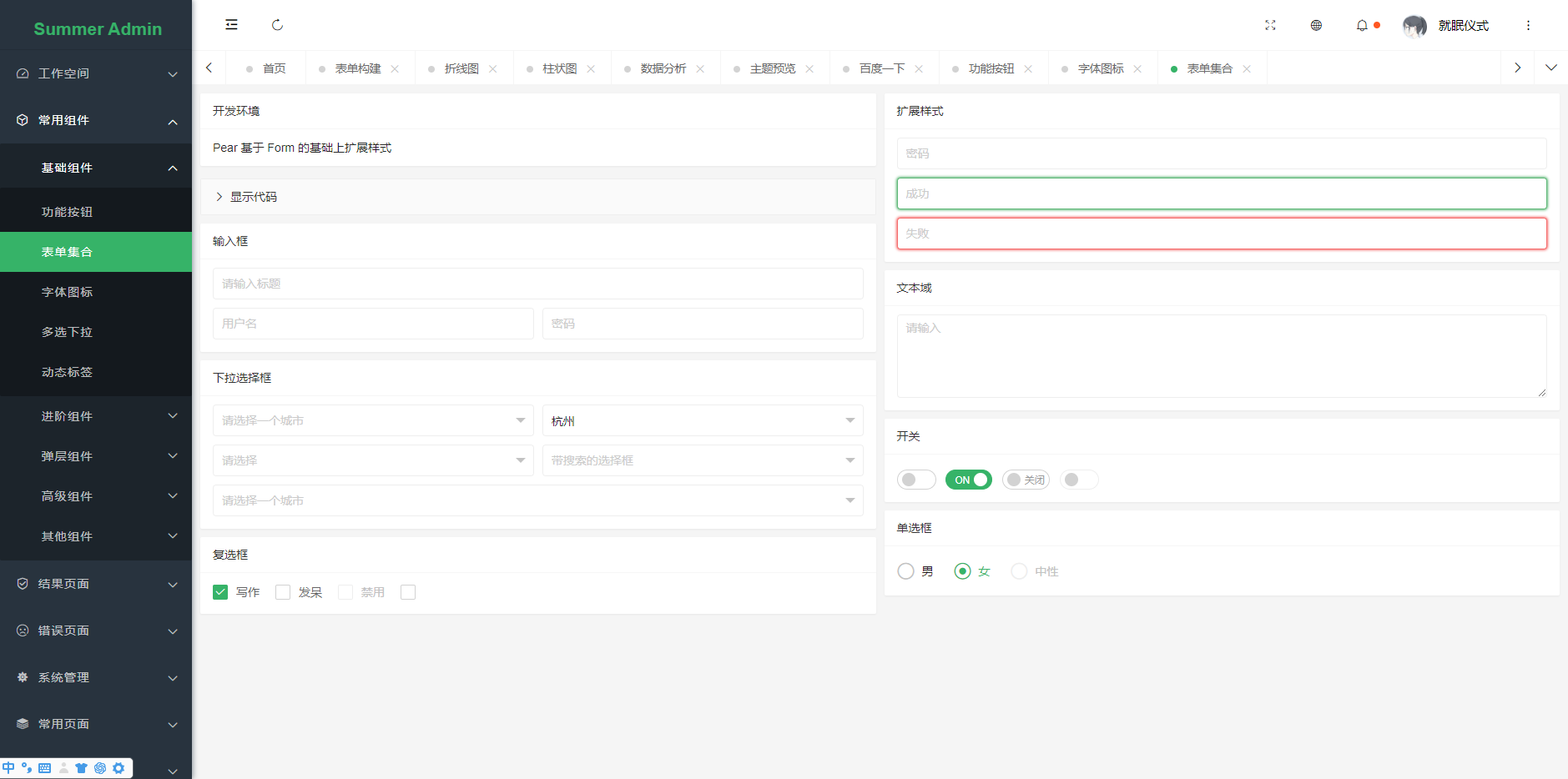Open the 杭州 city dropdown
The height and width of the screenshot is (779, 1568).
703,420
